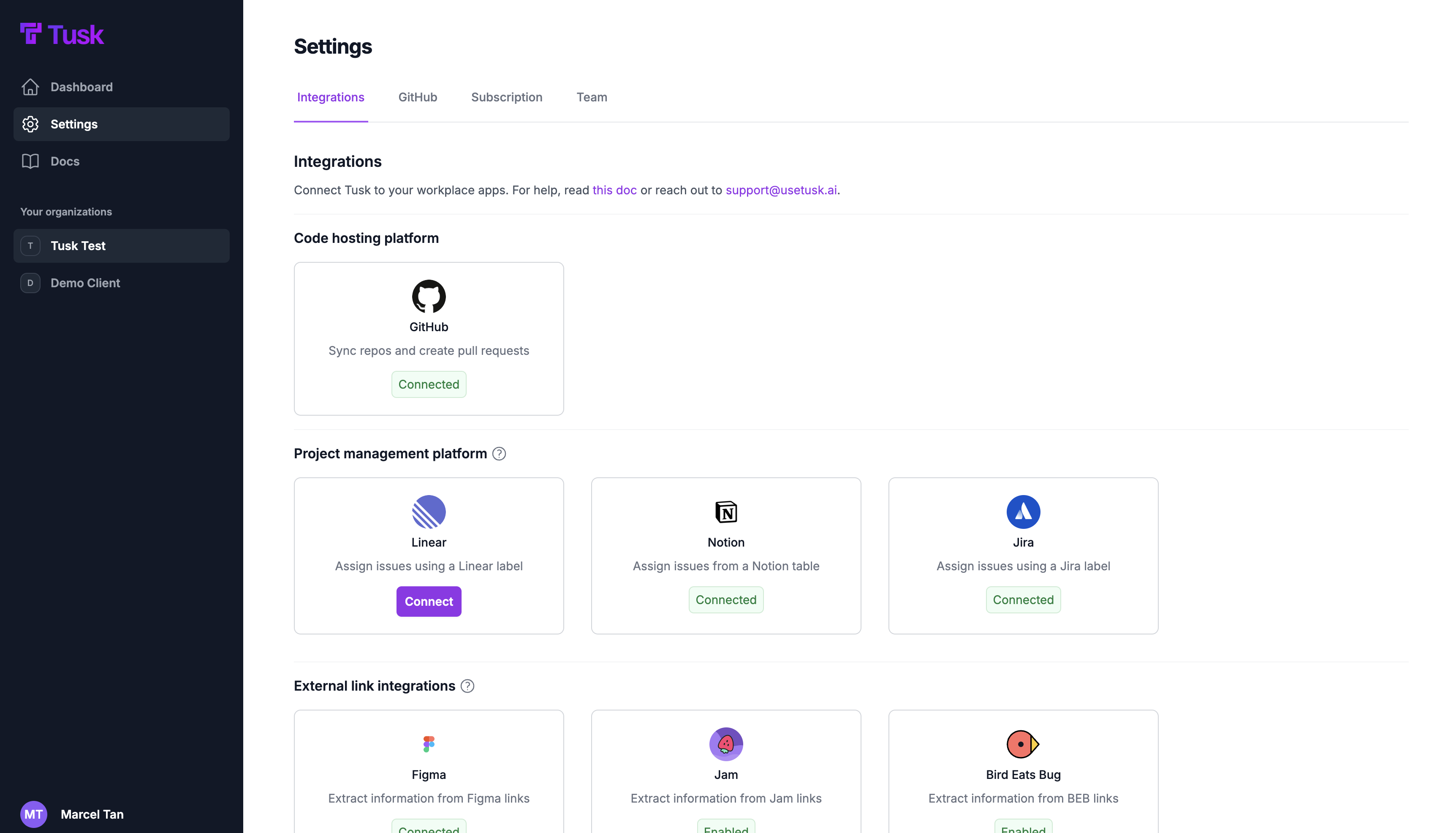Switch to the GitHub tab
The width and height of the screenshot is (1456, 833).
point(418,97)
